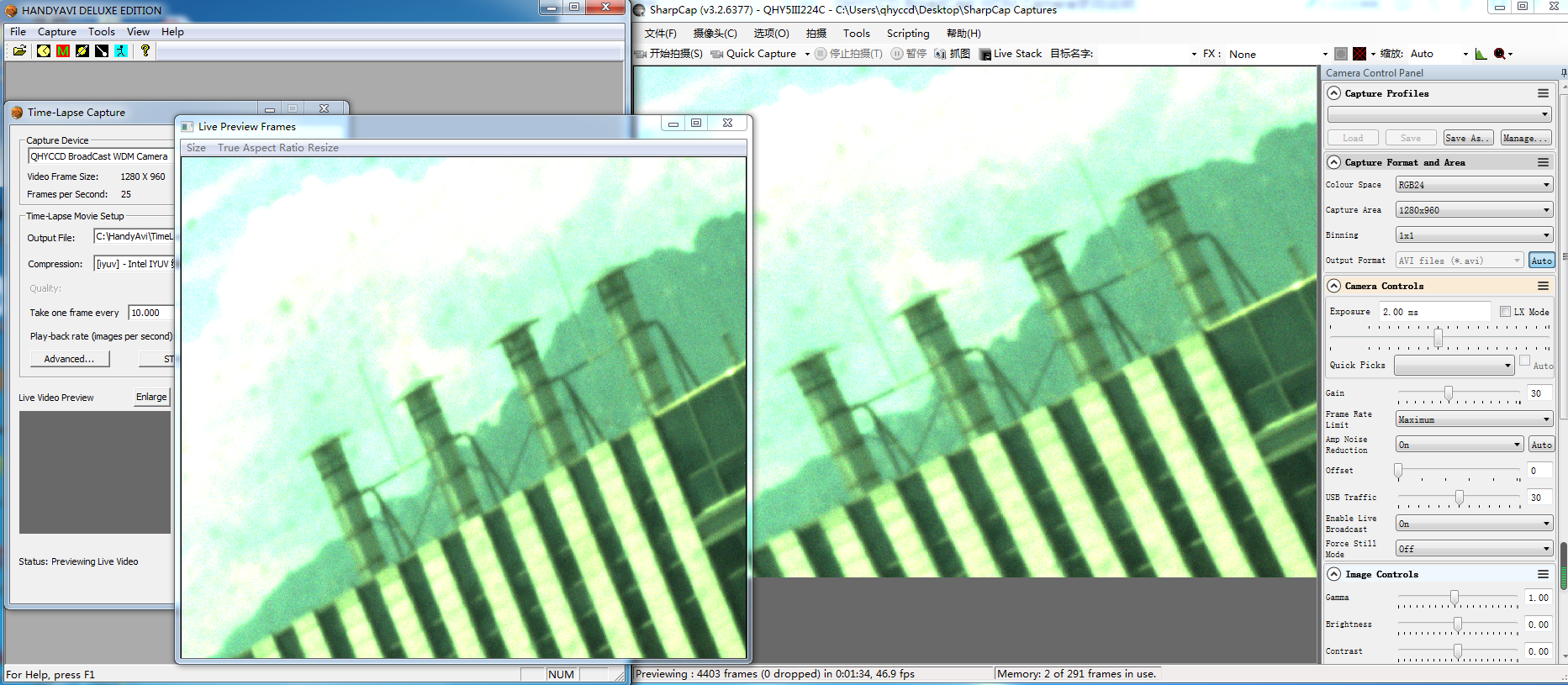The image size is (1568, 685).
Task: Open the HandyAvi File menu
Action: coord(18,32)
